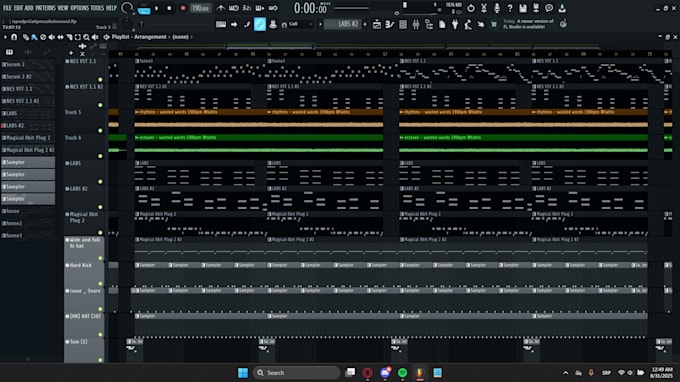The image size is (680, 382).
Task: Toggle the highlighted multilink to controllers icon
Action: click(x=260, y=24)
